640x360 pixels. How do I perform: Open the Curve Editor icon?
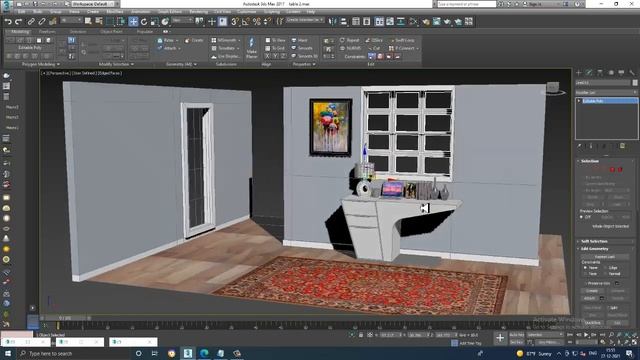pyautogui.click(x=390, y=22)
